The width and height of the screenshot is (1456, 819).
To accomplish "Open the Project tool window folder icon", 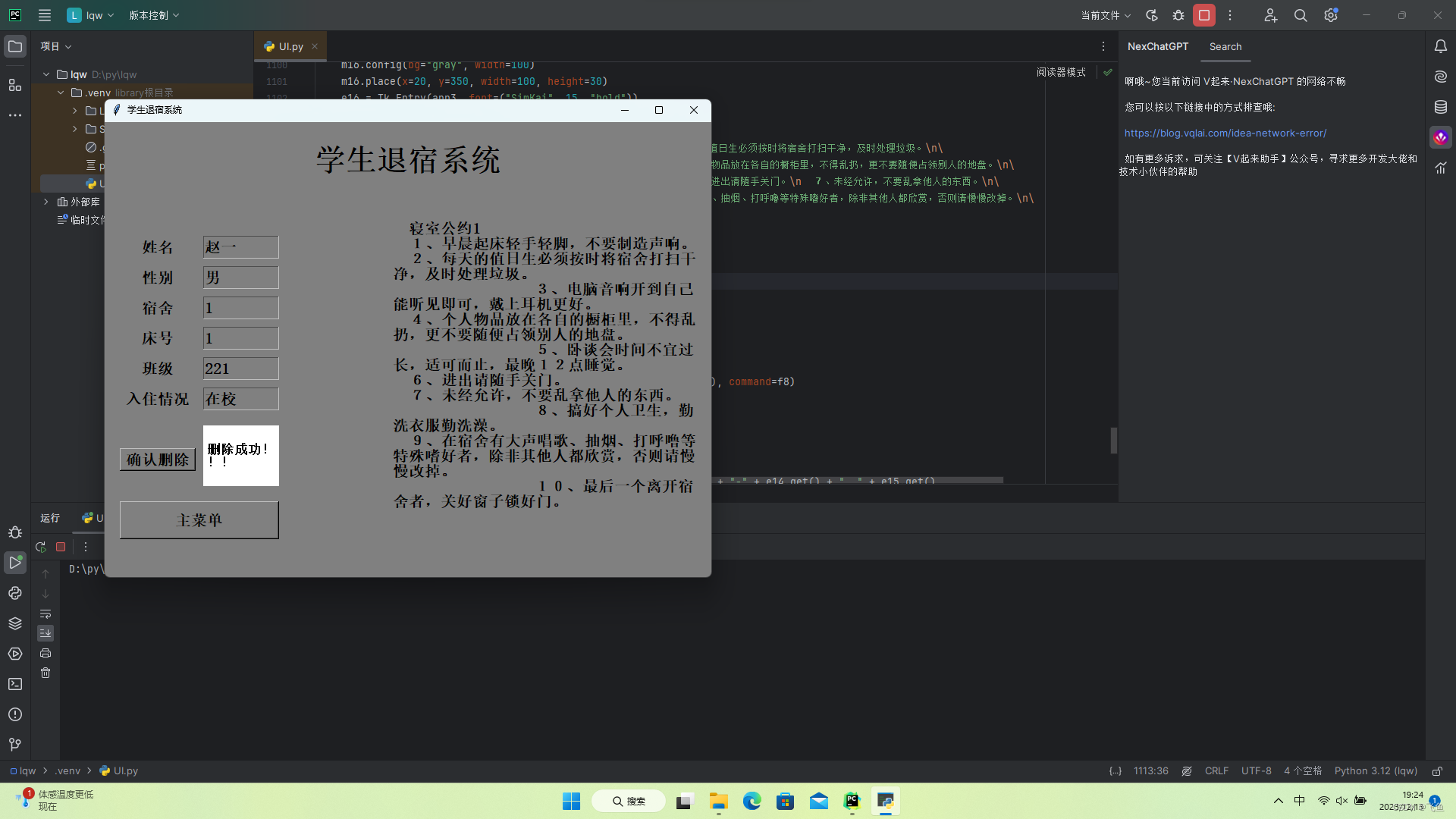I will pos(15,46).
